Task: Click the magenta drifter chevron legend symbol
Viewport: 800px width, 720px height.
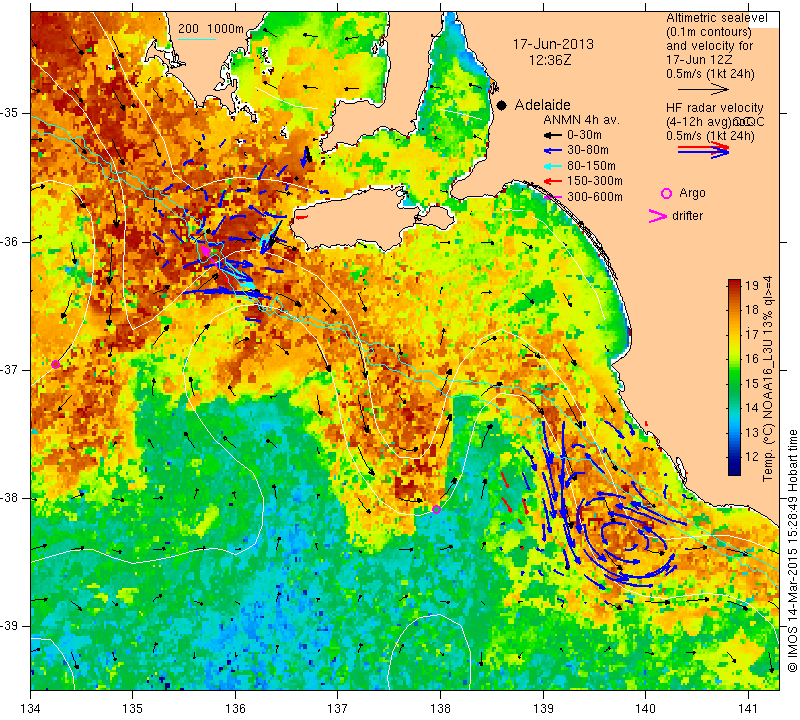Action: tap(658, 216)
